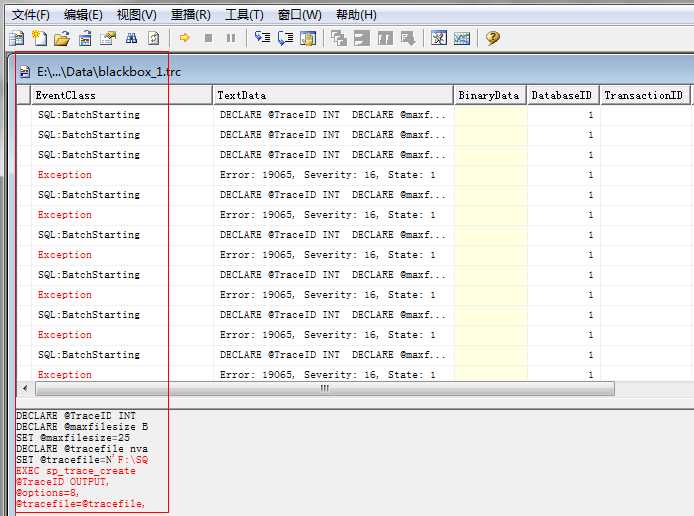The image size is (694, 516).
Task: Select the EventClass column header
Action: tap(121, 95)
